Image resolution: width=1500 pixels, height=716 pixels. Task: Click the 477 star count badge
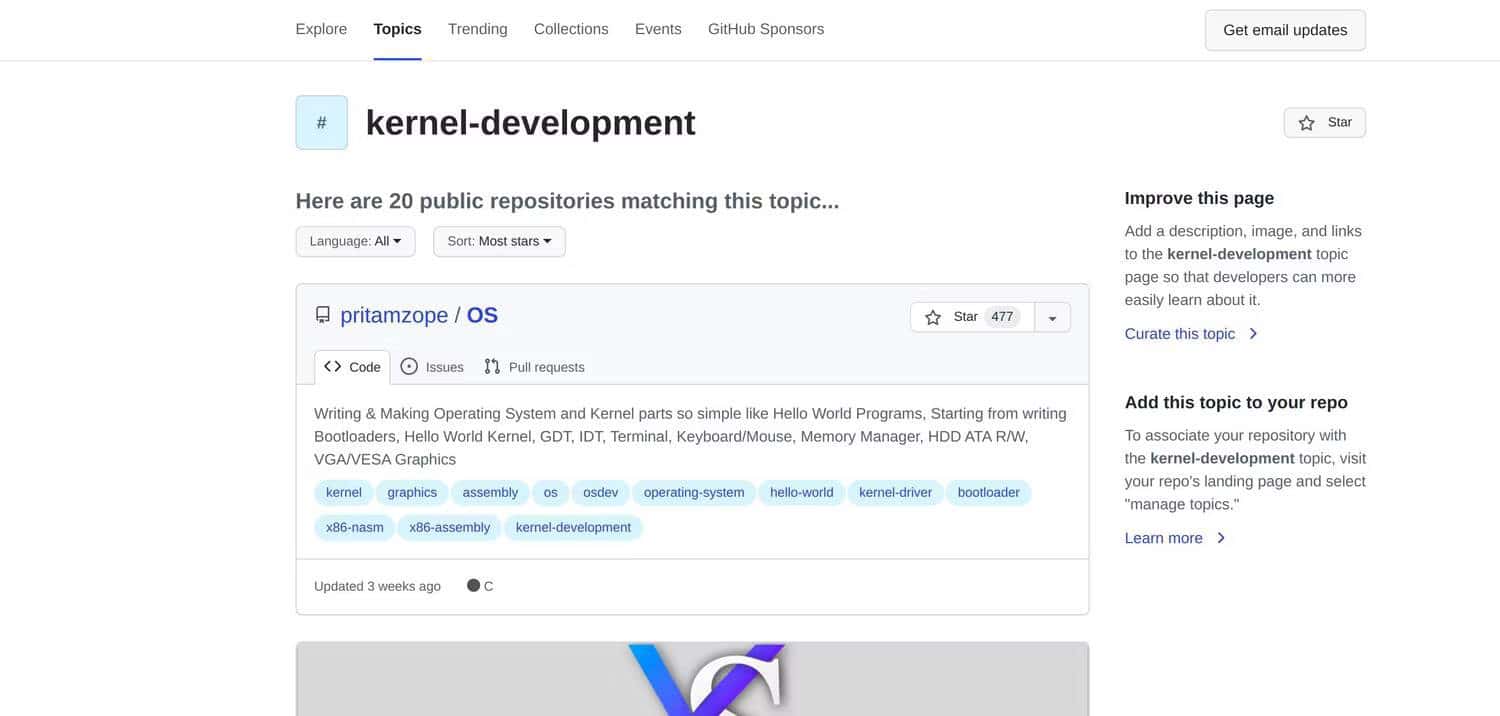[x=1002, y=317]
